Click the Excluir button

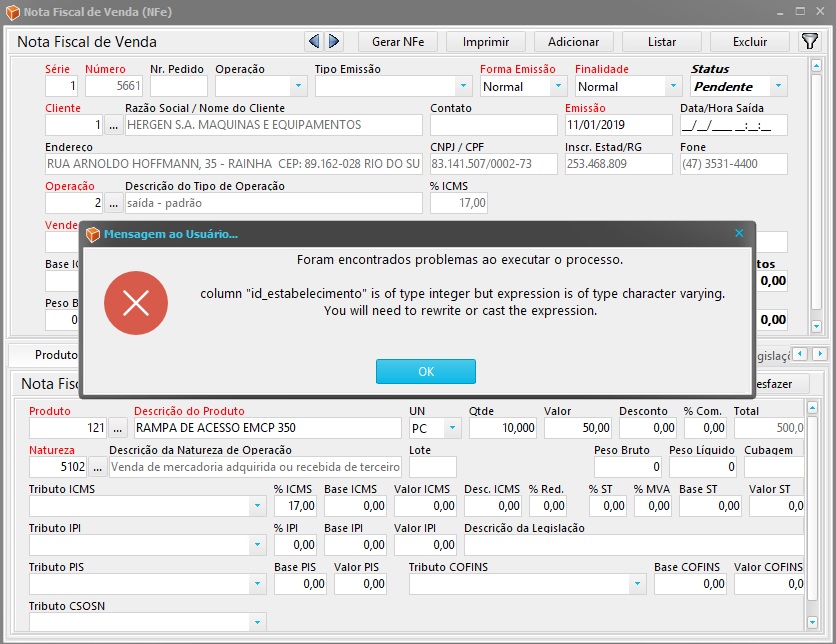[750, 42]
